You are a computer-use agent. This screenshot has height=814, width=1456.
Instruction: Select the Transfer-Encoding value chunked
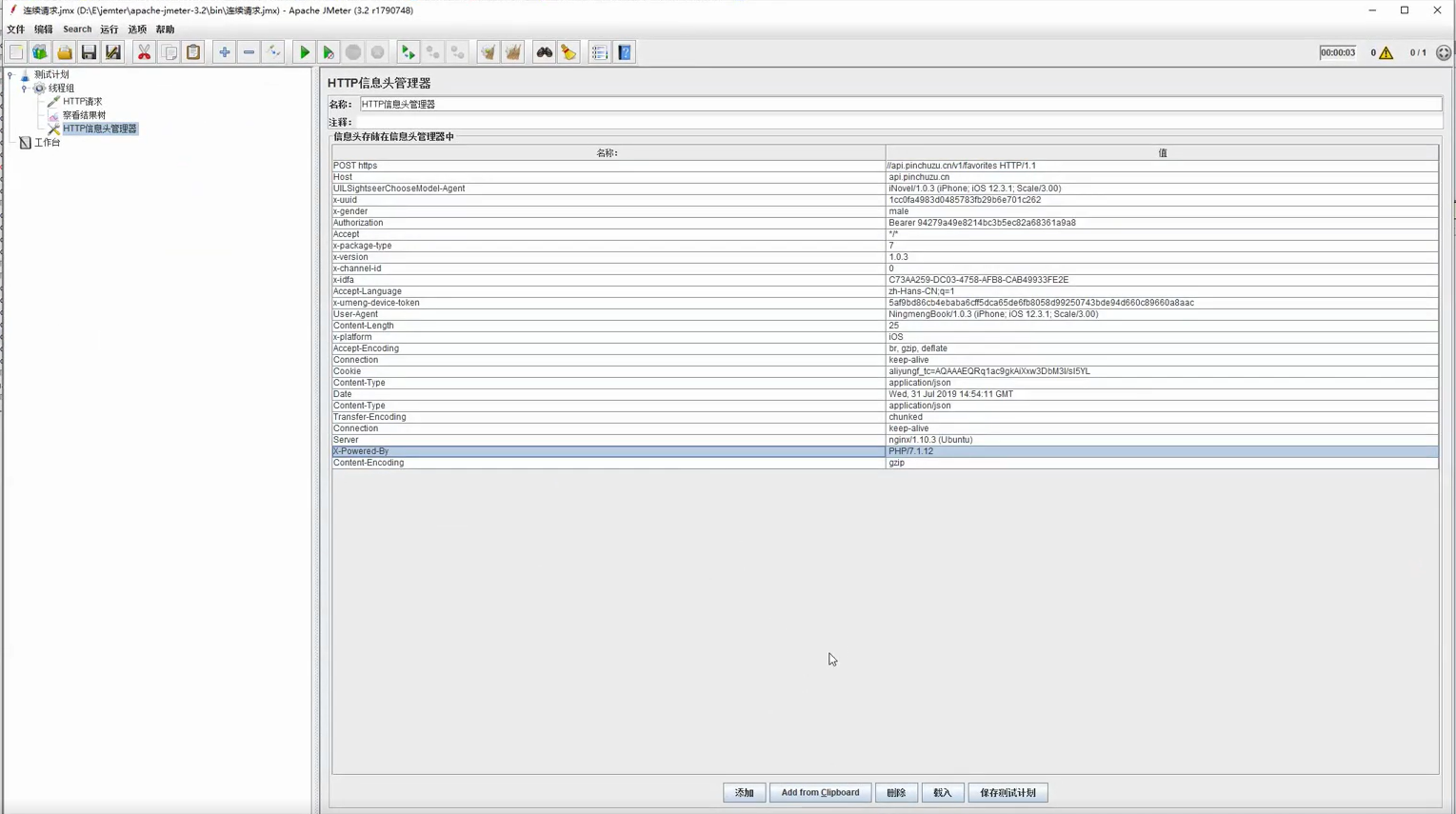point(1162,417)
